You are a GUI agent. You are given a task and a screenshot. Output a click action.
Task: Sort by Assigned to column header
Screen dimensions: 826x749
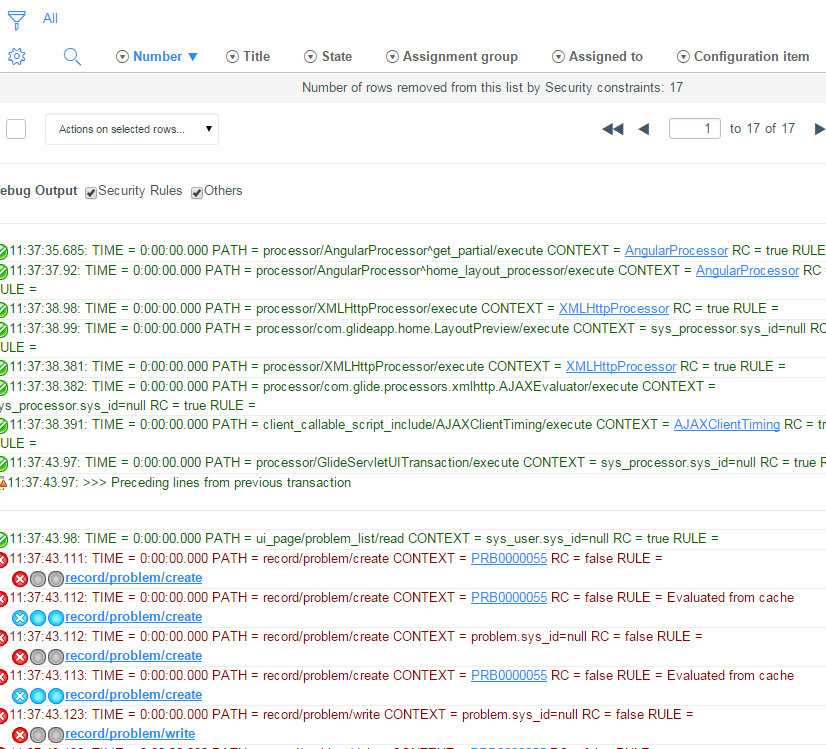click(606, 56)
